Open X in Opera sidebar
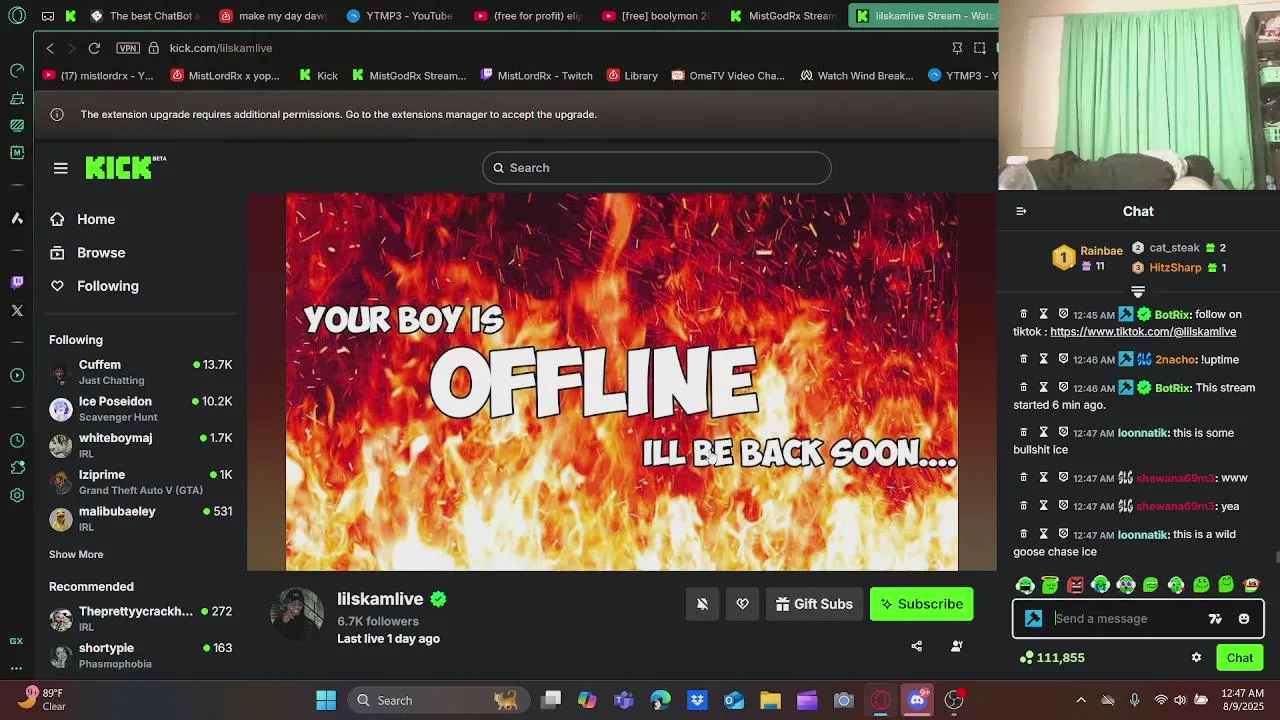The image size is (1280, 720). pyautogui.click(x=17, y=311)
